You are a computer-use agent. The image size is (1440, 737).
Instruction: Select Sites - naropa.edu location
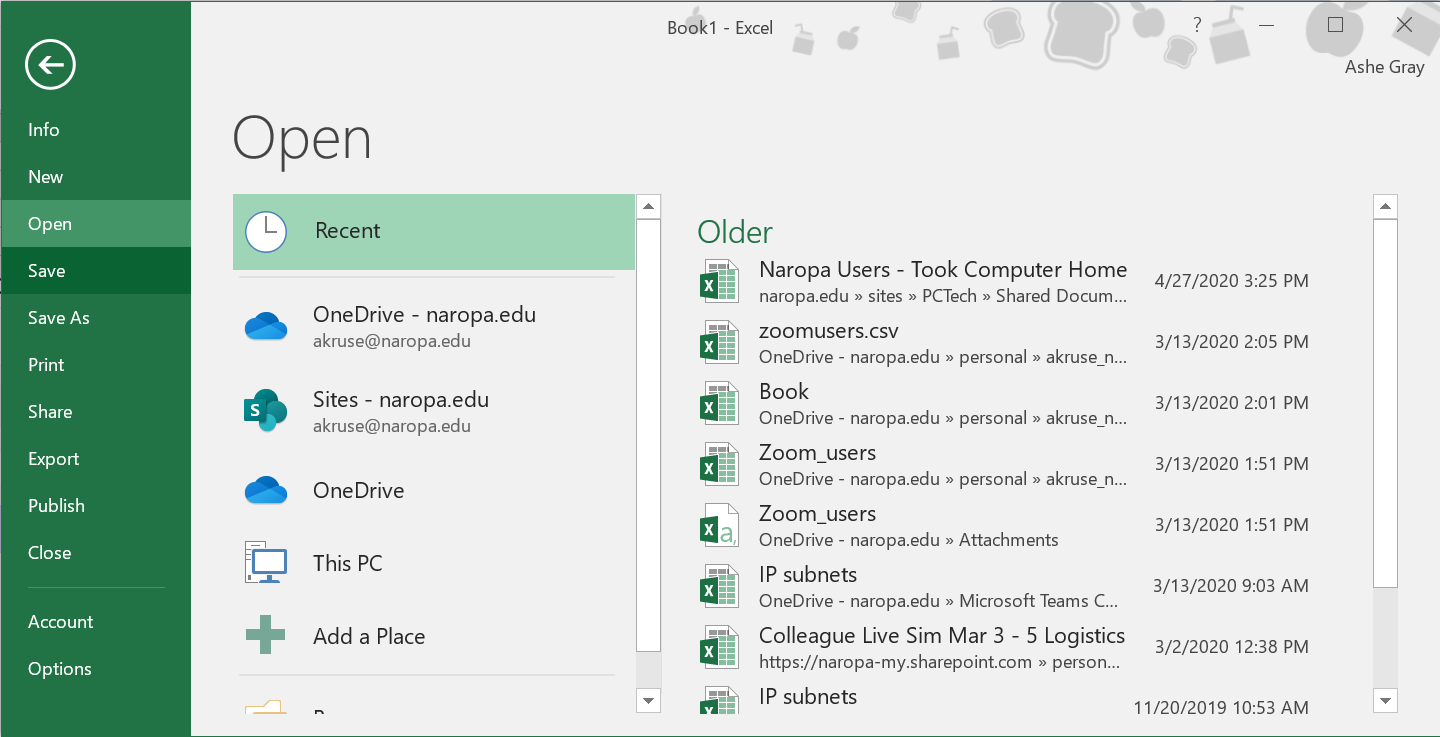(x=434, y=411)
